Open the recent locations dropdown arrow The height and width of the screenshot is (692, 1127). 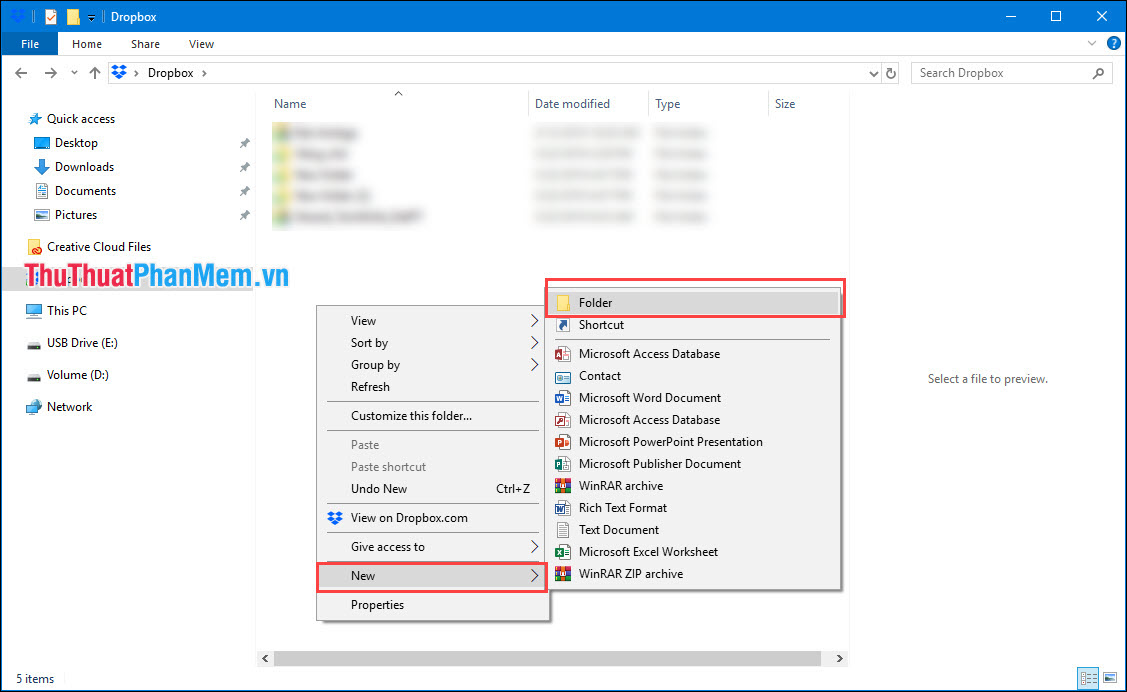(74, 73)
